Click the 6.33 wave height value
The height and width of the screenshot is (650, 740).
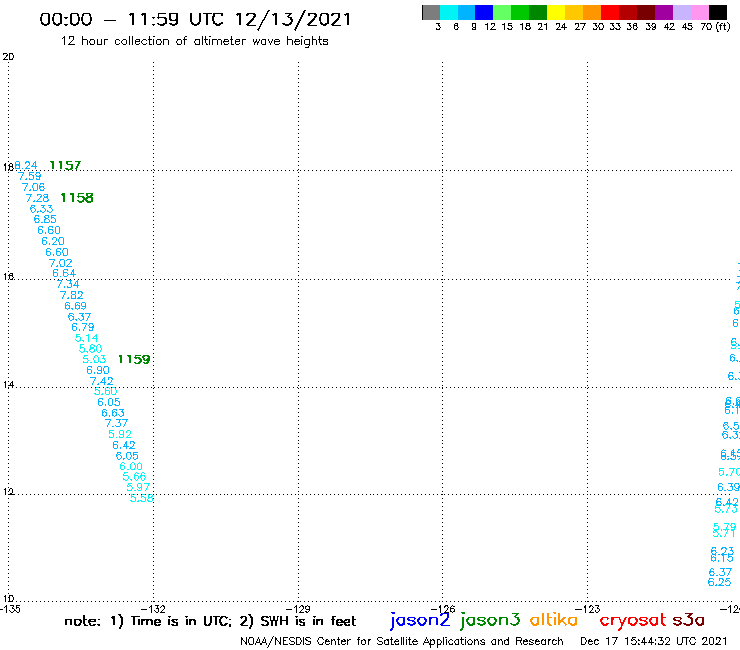click(x=42, y=209)
